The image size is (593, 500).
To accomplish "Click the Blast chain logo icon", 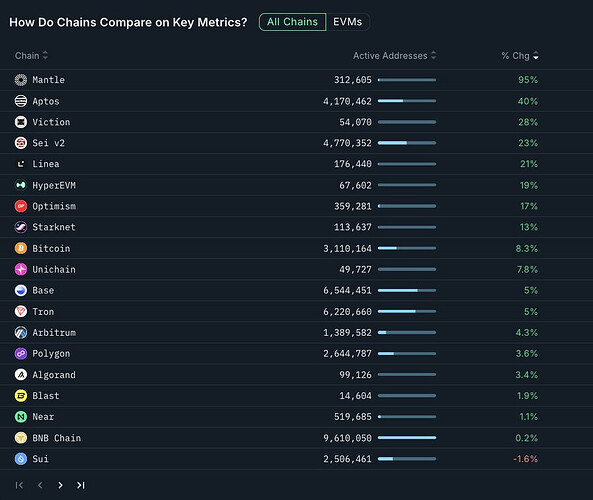I will [21, 396].
